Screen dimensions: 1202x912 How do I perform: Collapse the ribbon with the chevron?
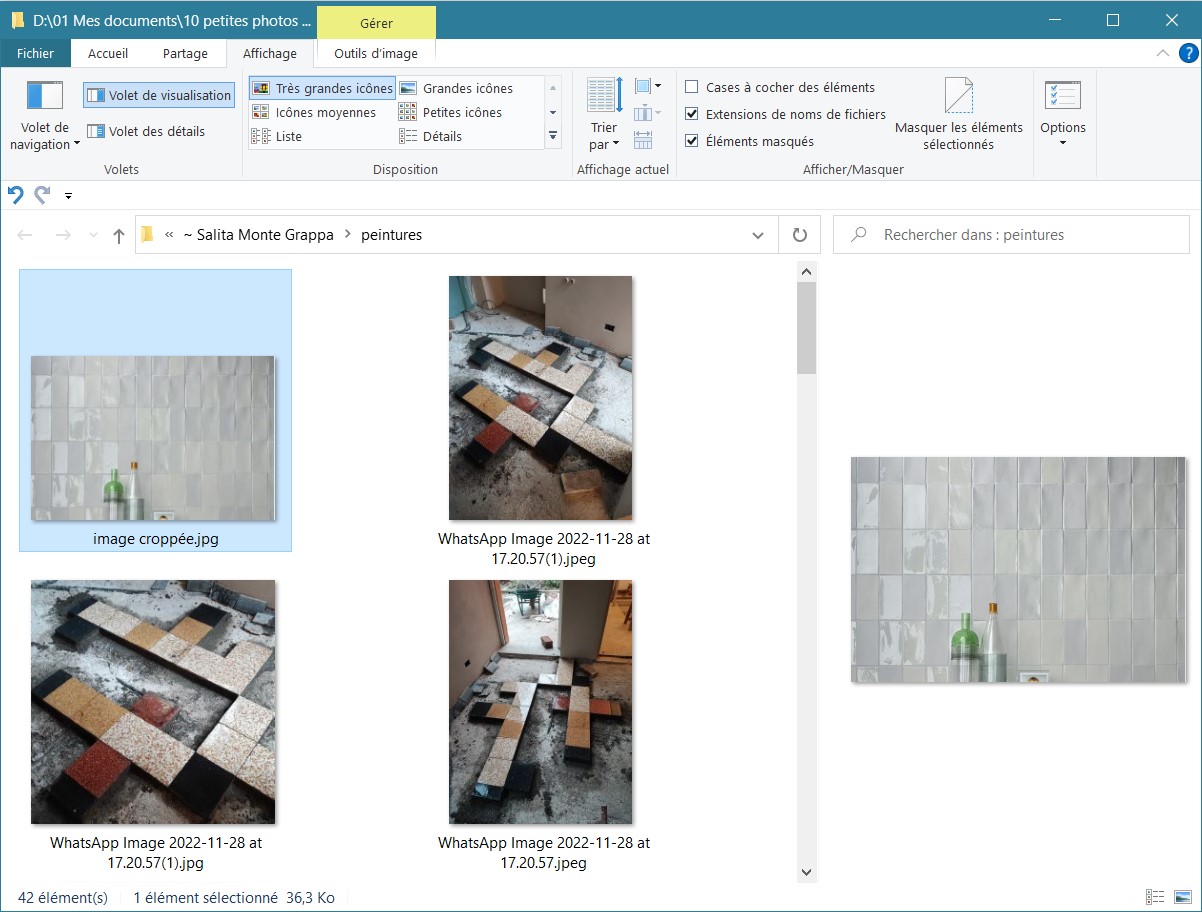[1162, 54]
